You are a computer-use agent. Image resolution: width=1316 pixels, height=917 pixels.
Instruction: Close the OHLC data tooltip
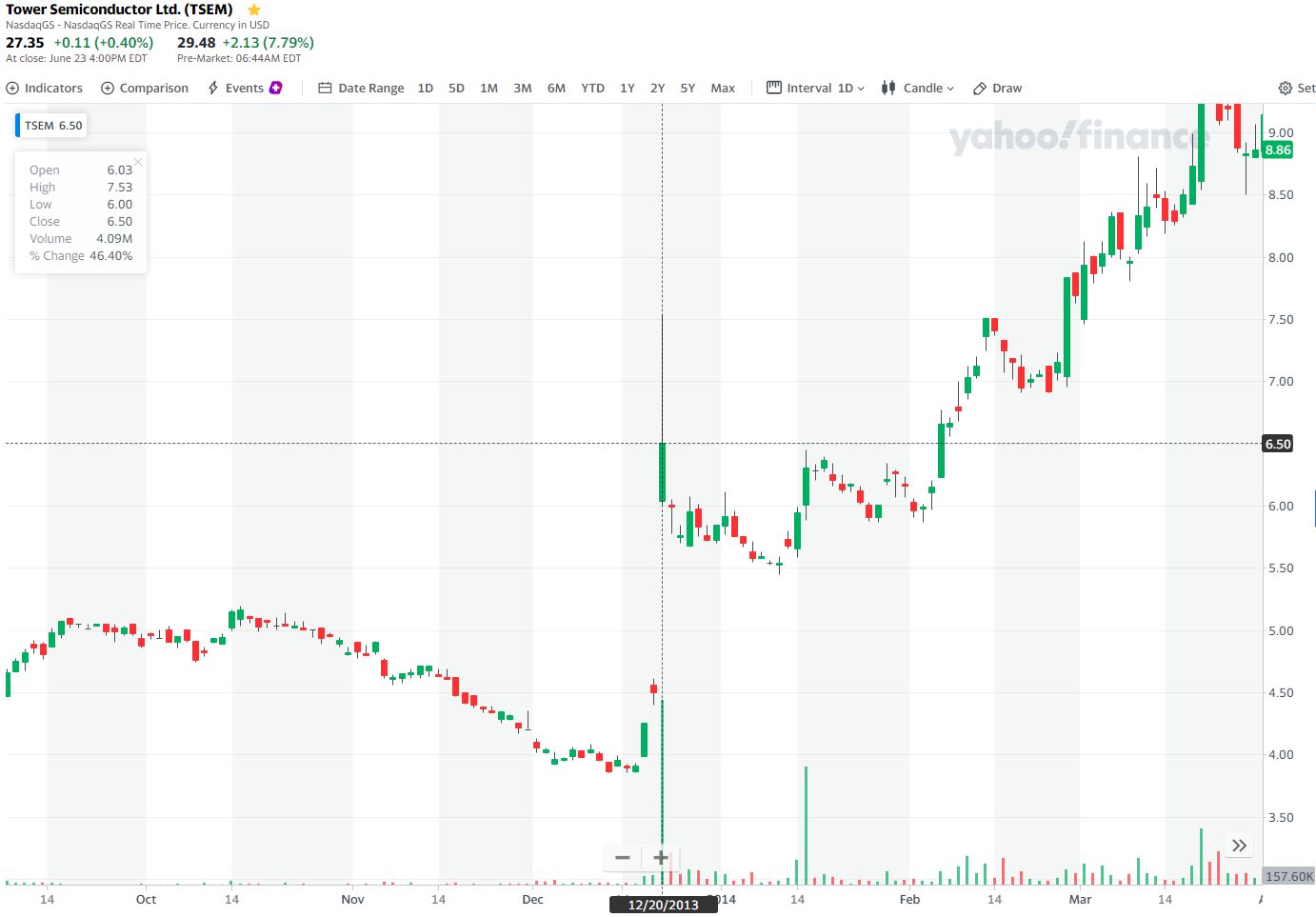[138, 162]
